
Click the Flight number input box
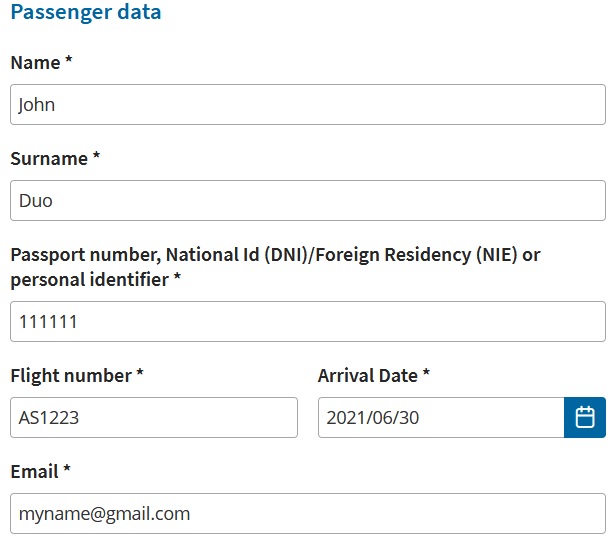point(154,417)
